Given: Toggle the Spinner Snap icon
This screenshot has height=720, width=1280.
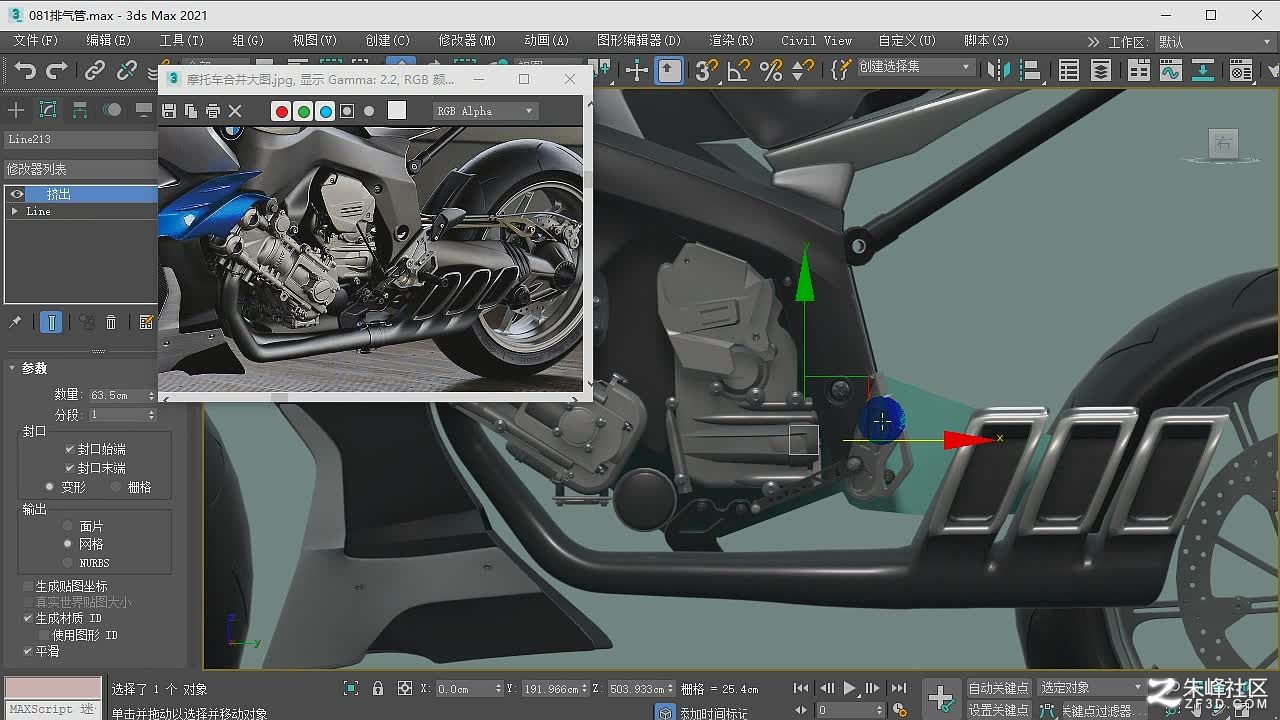Looking at the screenshot, I should (802, 70).
